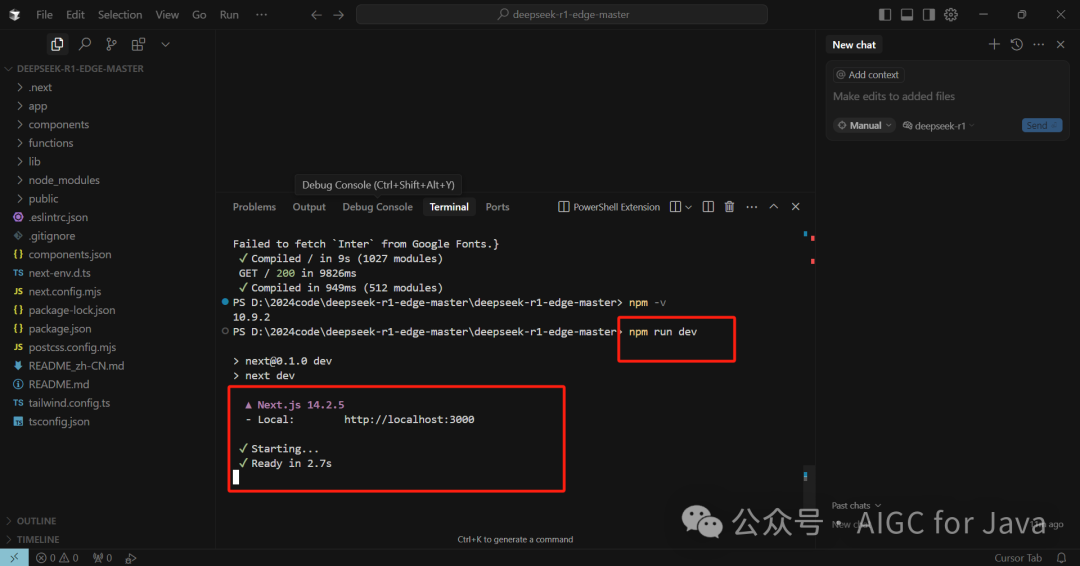Expand the TIMELINE section

coord(38,540)
